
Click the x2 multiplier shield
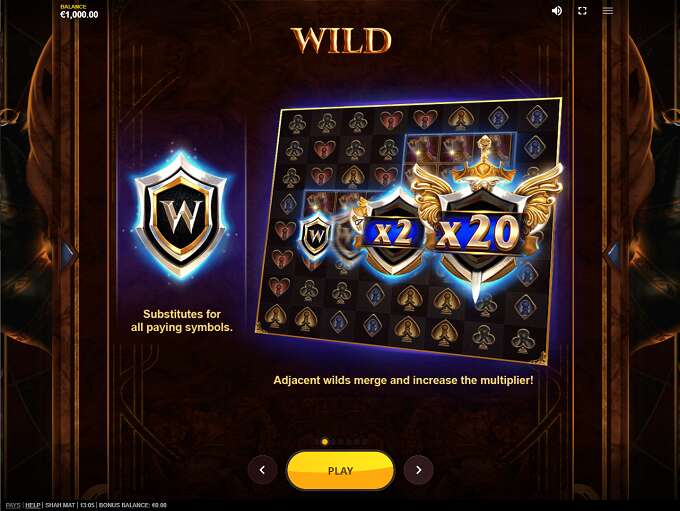point(392,234)
